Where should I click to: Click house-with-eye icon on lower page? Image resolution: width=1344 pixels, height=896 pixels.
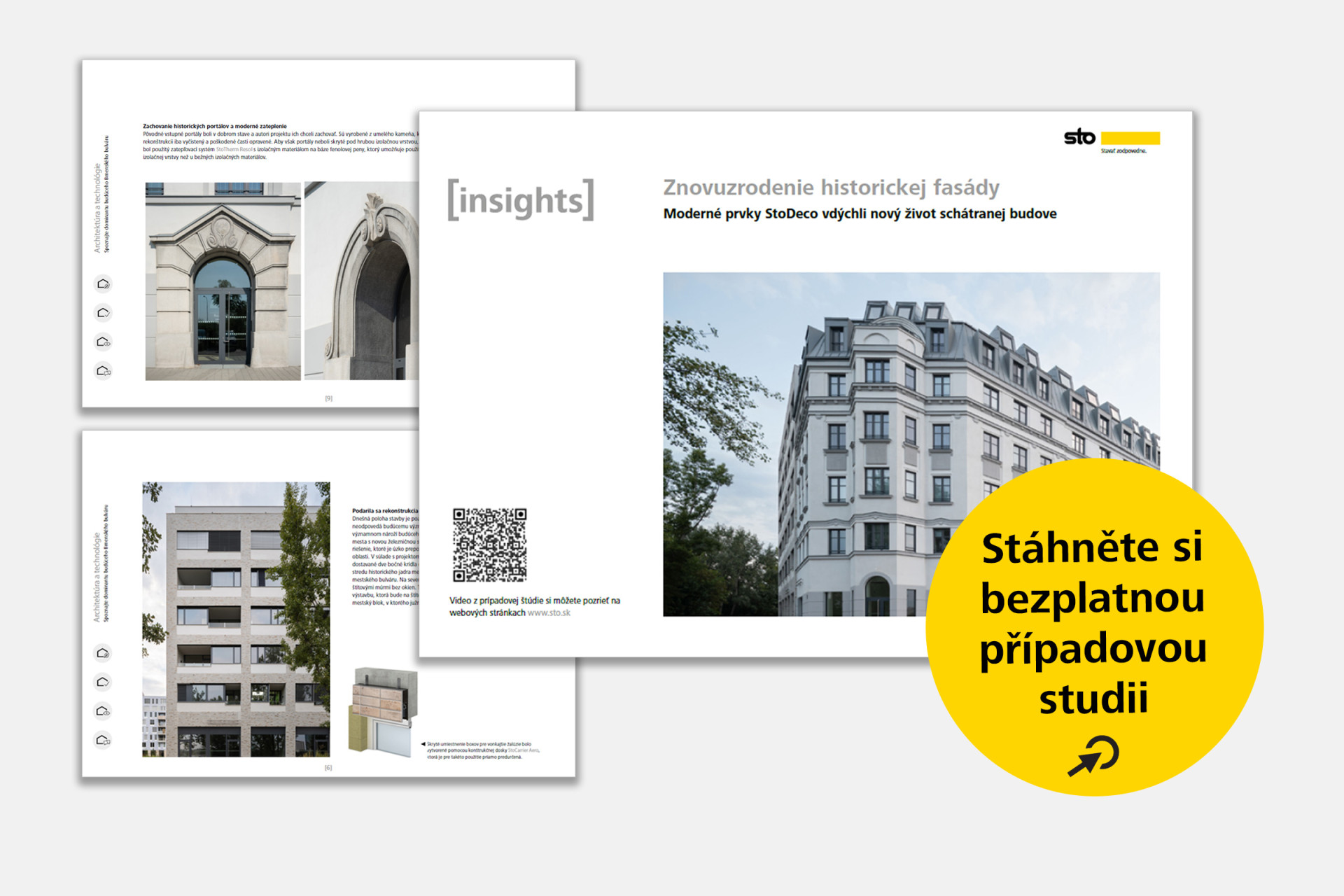tap(103, 711)
